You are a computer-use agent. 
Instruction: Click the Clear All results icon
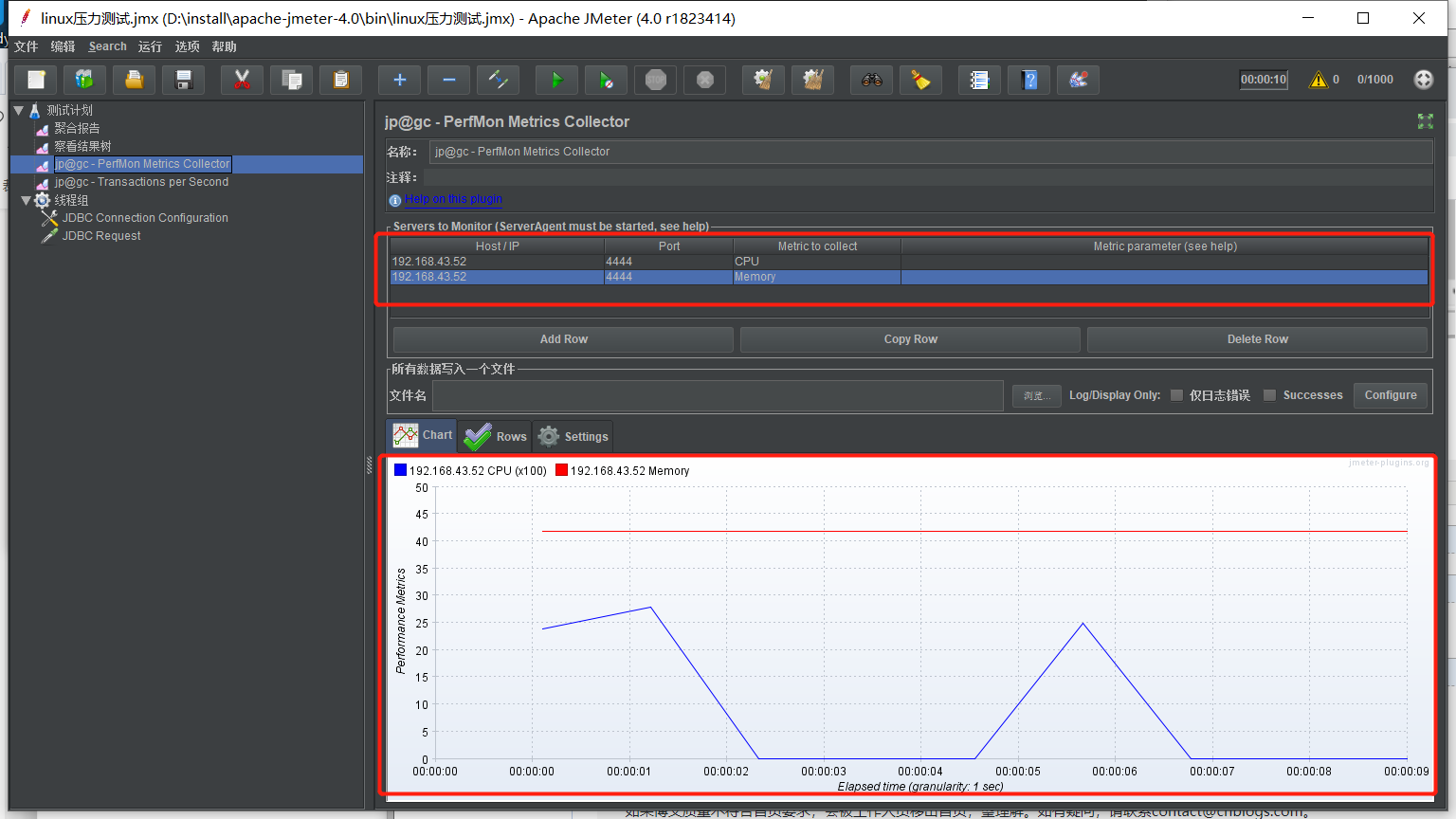813,81
